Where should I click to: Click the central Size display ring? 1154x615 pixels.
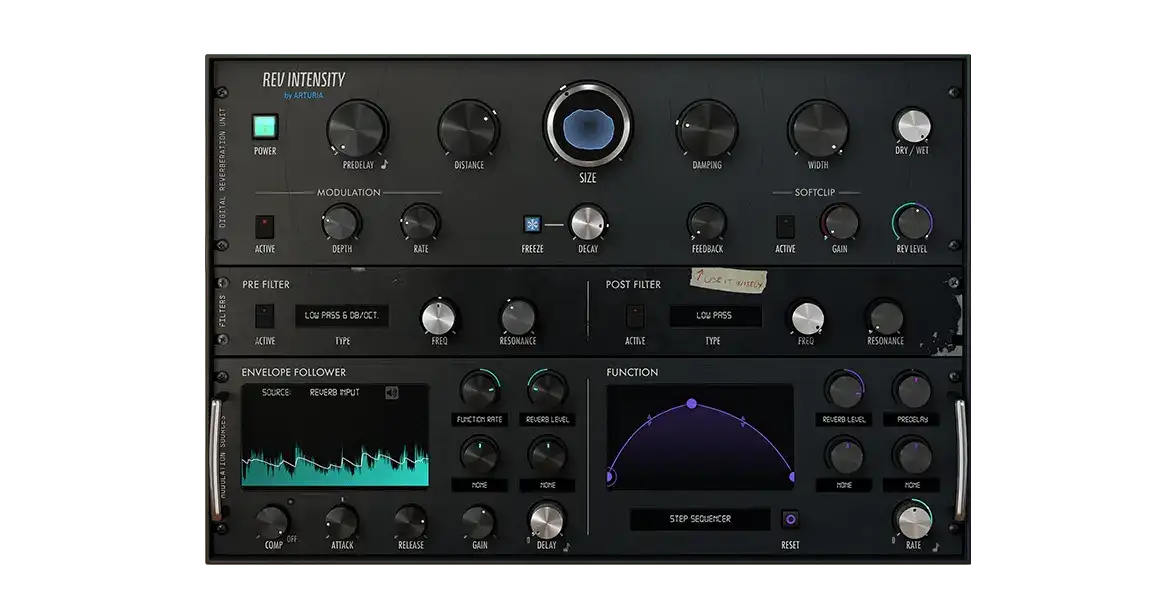click(x=587, y=126)
